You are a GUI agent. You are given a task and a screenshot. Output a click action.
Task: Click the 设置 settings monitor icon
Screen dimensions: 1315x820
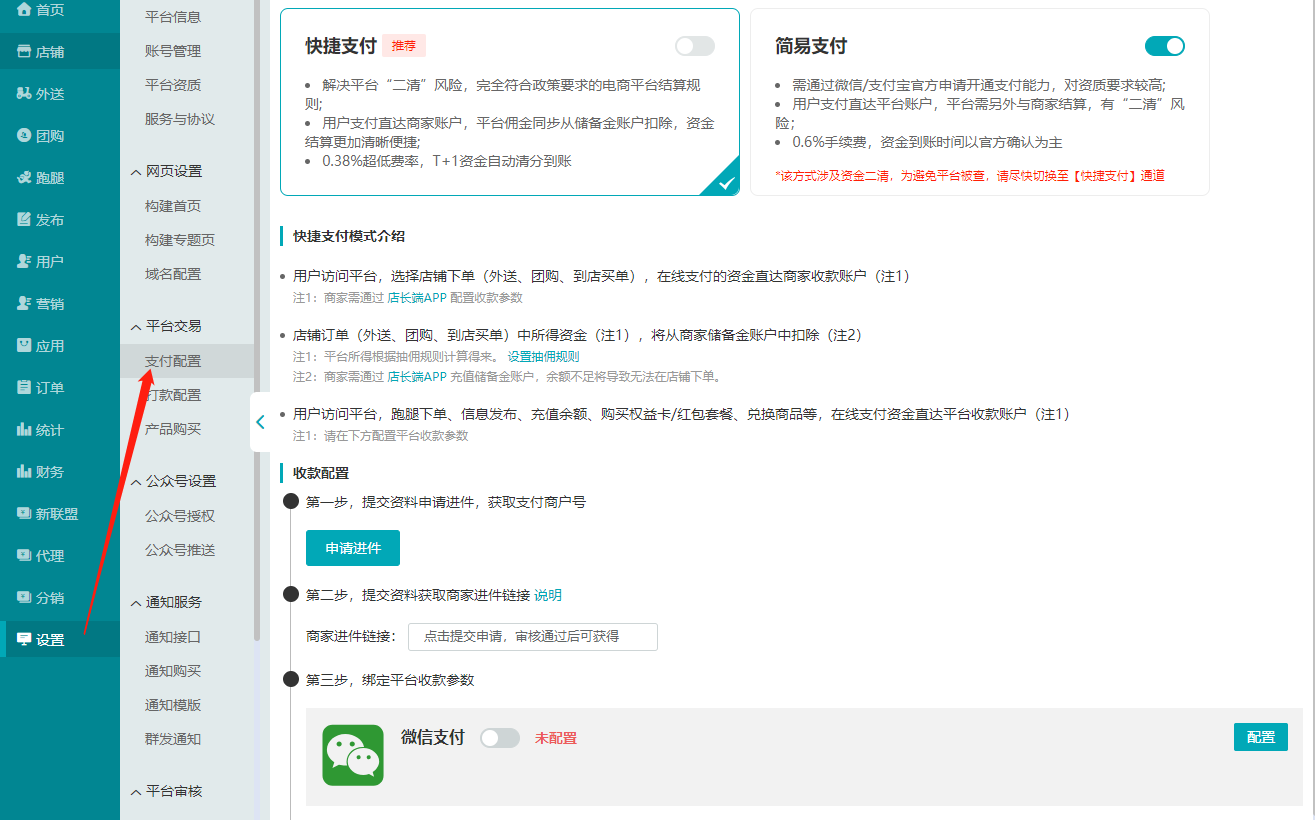coord(24,639)
